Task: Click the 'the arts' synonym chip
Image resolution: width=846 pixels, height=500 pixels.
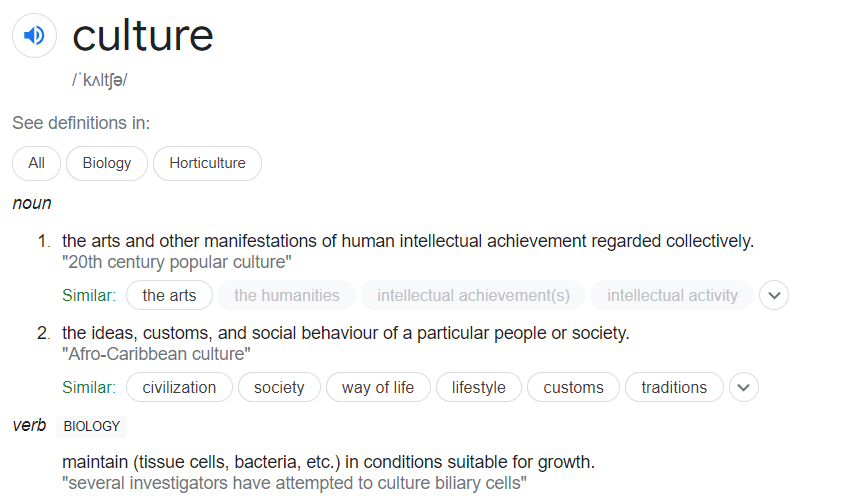Action: tap(169, 295)
